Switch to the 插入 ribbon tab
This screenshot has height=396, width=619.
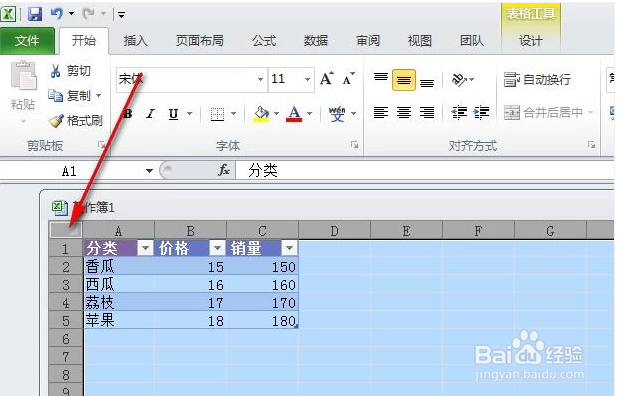click(135, 40)
